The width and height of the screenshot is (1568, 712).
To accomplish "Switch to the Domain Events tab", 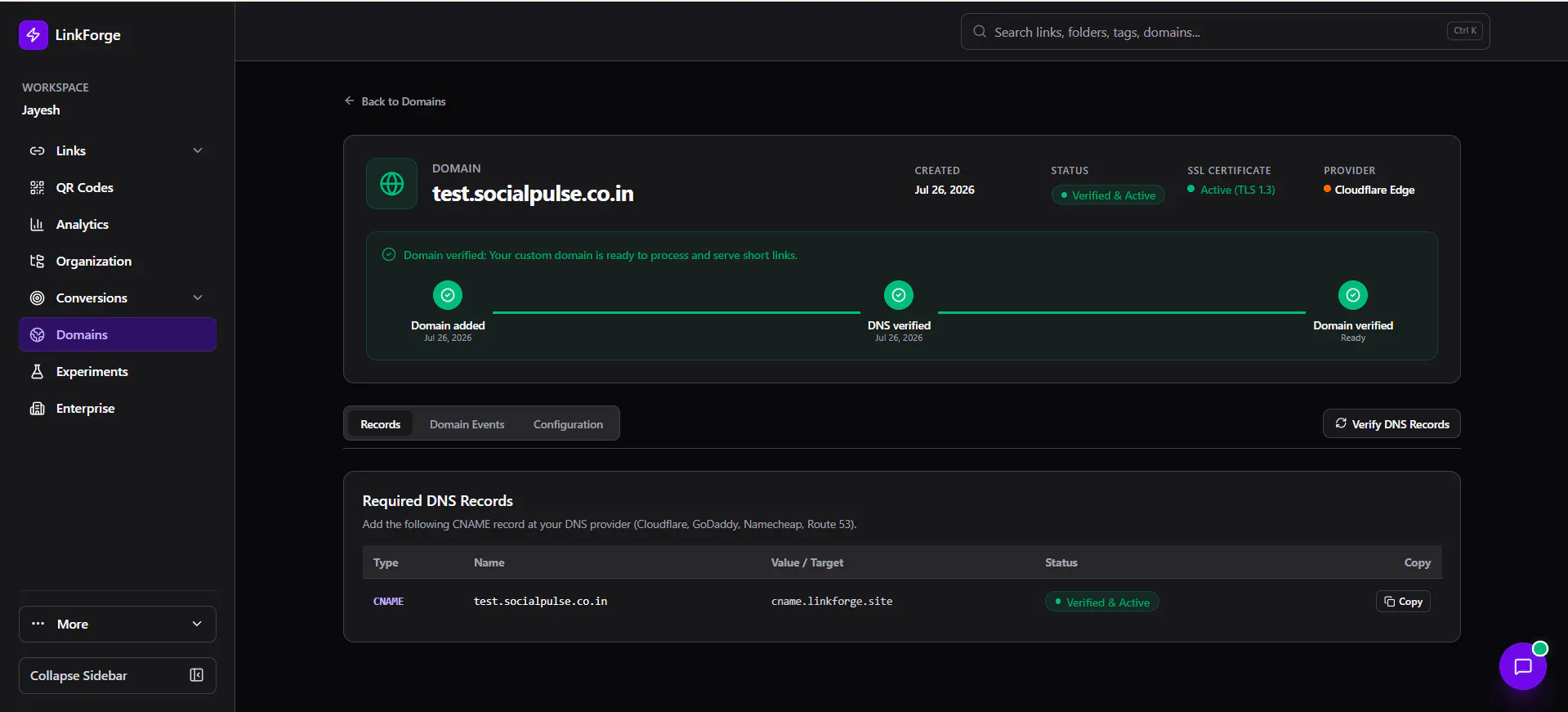I will [x=467, y=424].
